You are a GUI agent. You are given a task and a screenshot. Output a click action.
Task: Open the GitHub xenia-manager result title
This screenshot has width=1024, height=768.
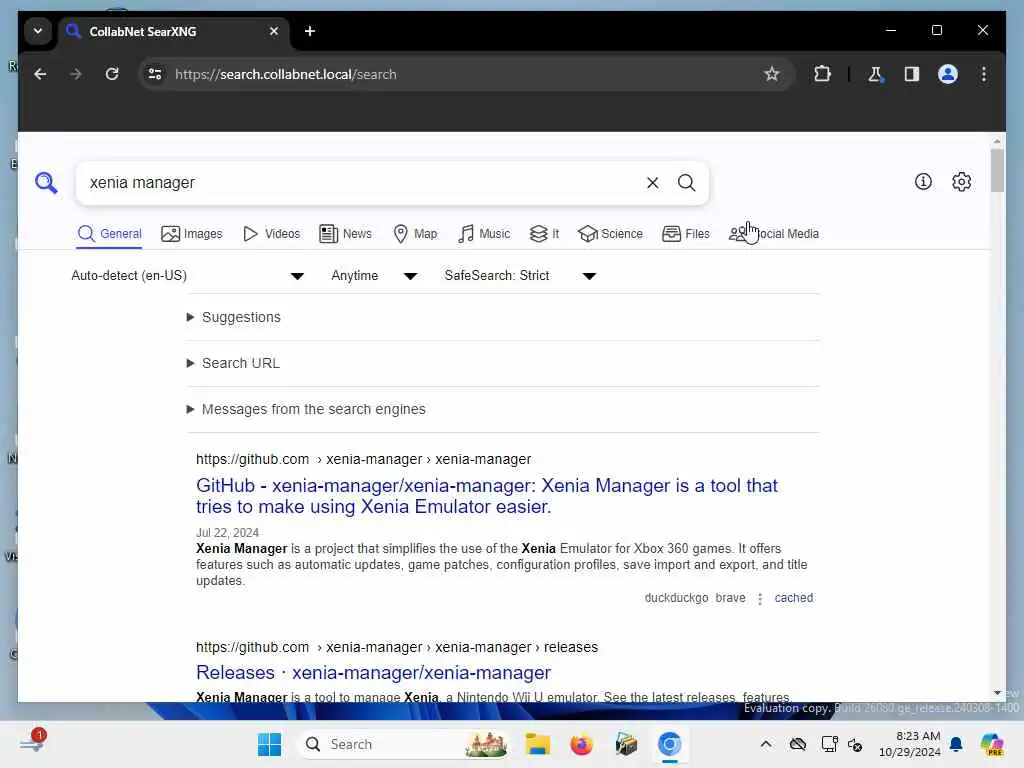(x=487, y=496)
